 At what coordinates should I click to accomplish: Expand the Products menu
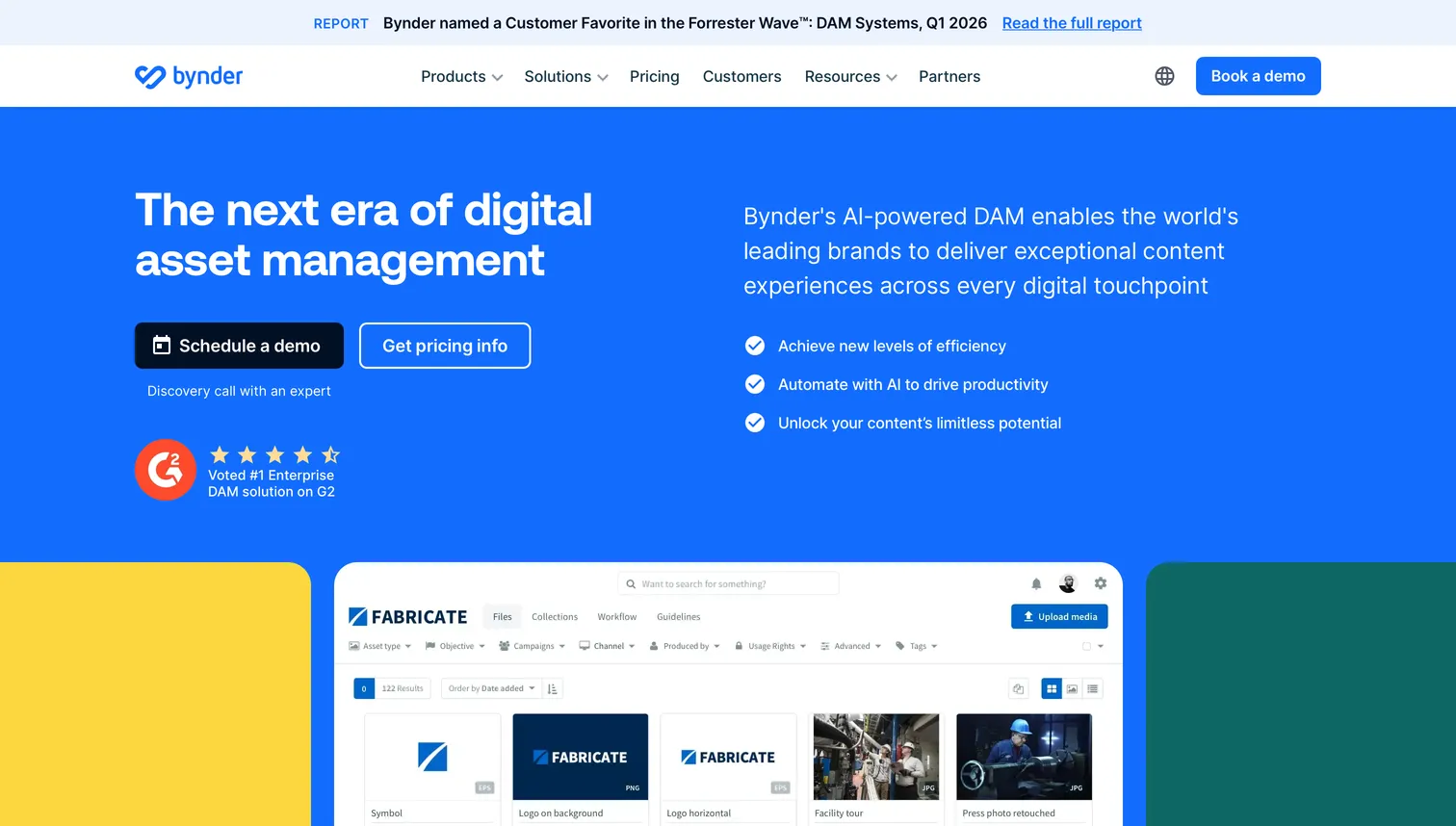(461, 76)
